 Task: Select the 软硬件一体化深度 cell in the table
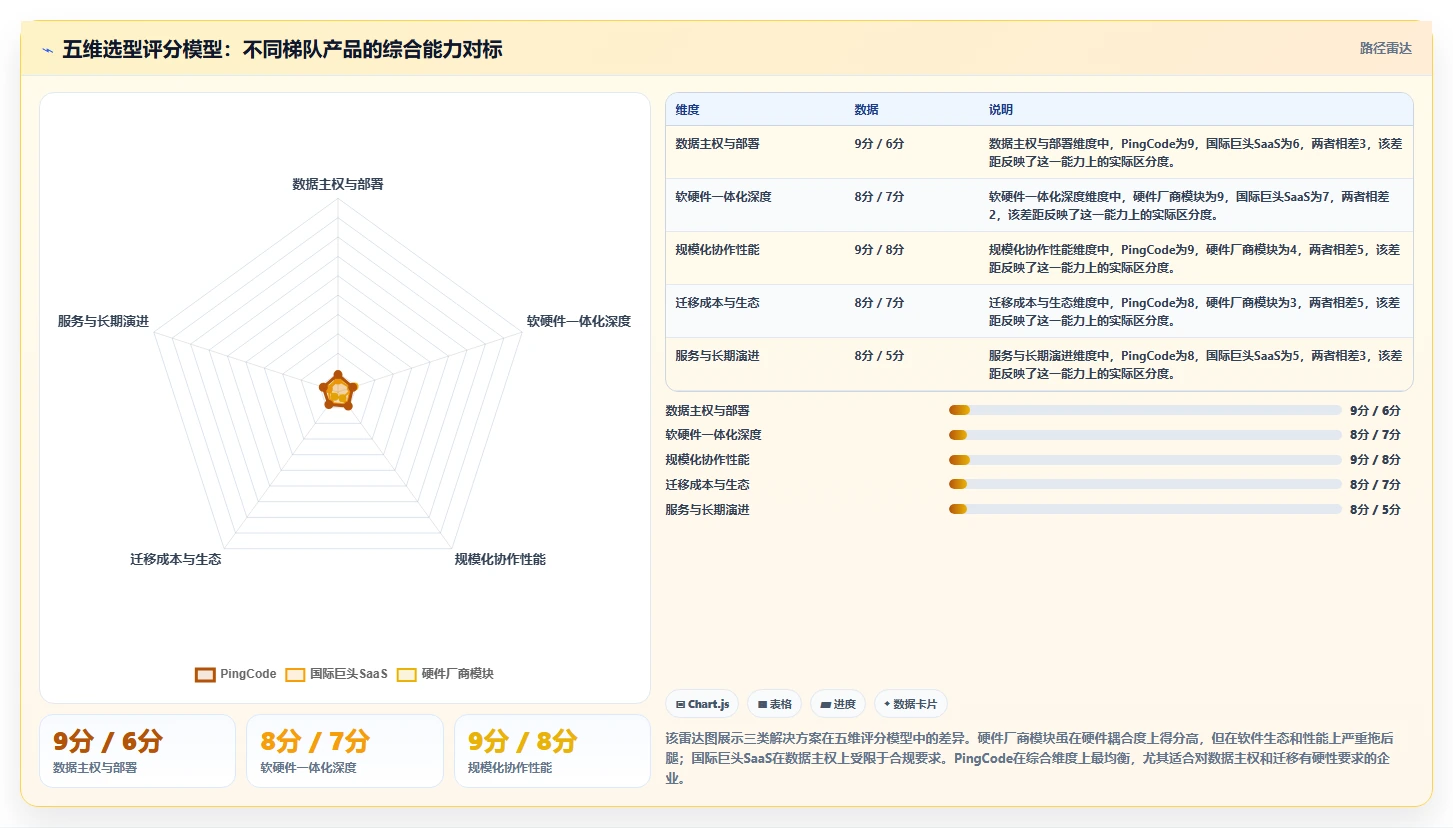click(723, 196)
